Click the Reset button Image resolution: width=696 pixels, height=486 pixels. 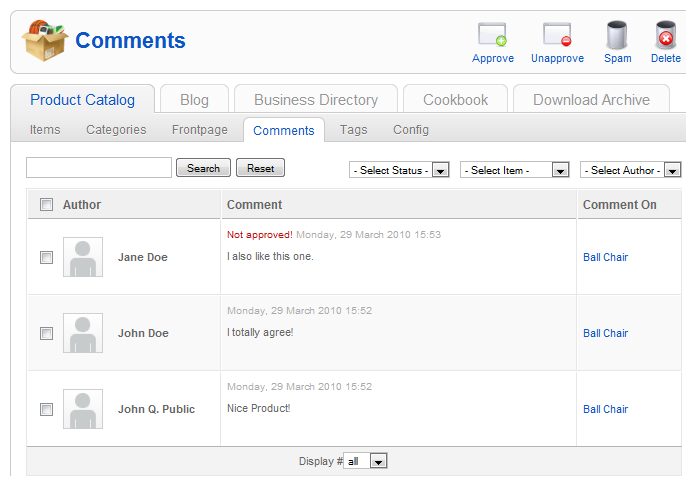261,168
